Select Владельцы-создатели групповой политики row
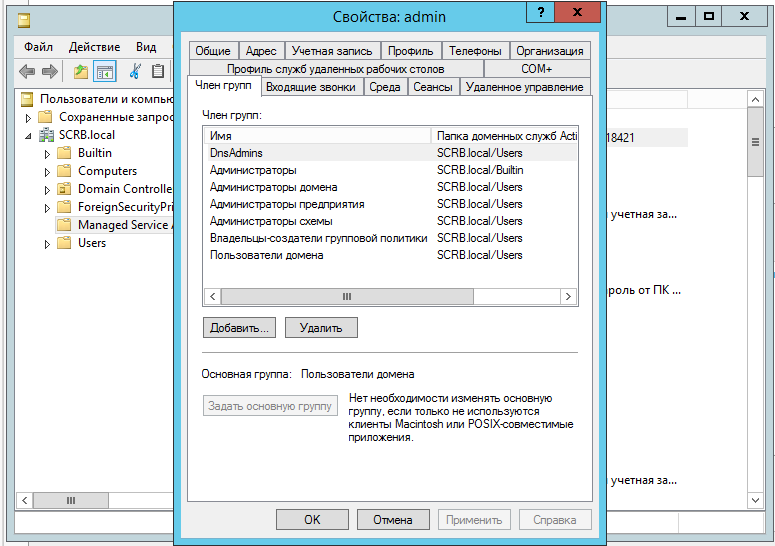Image resolution: width=775 pixels, height=546 pixels. coord(390,238)
